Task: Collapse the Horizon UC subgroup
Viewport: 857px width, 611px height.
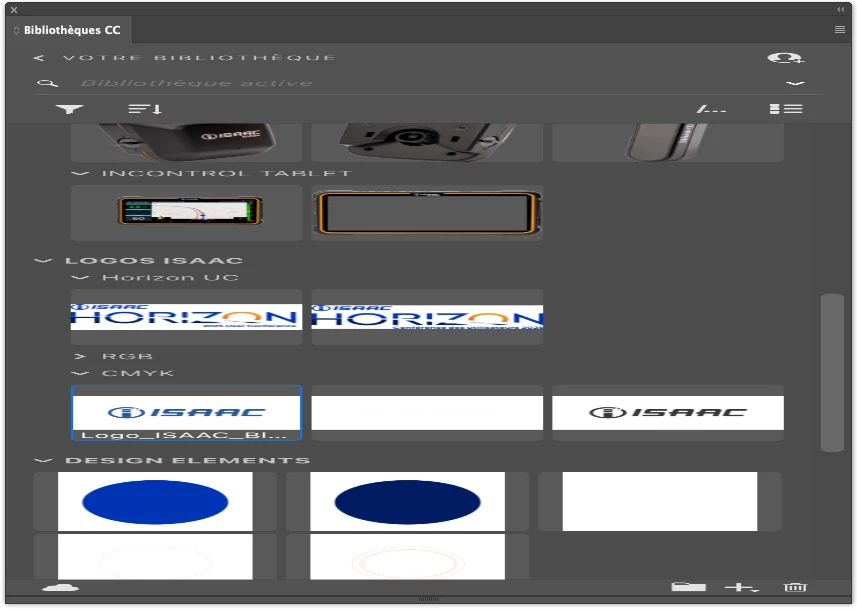Action: [x=80, y=278]
